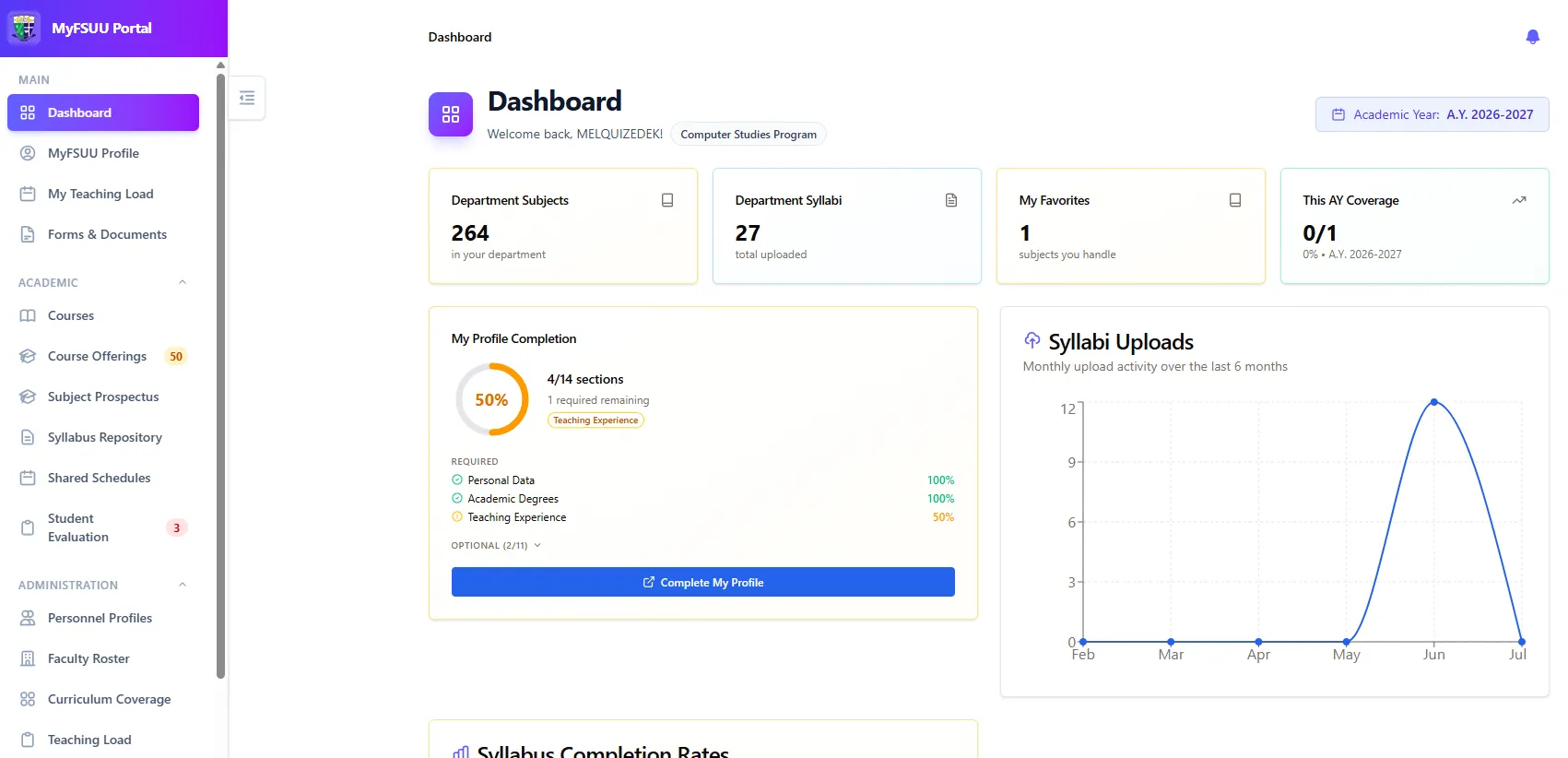Viewport: 1568px width, 758px height.
Task: Click the '4/14 sections' text
Action: point(584,379)
